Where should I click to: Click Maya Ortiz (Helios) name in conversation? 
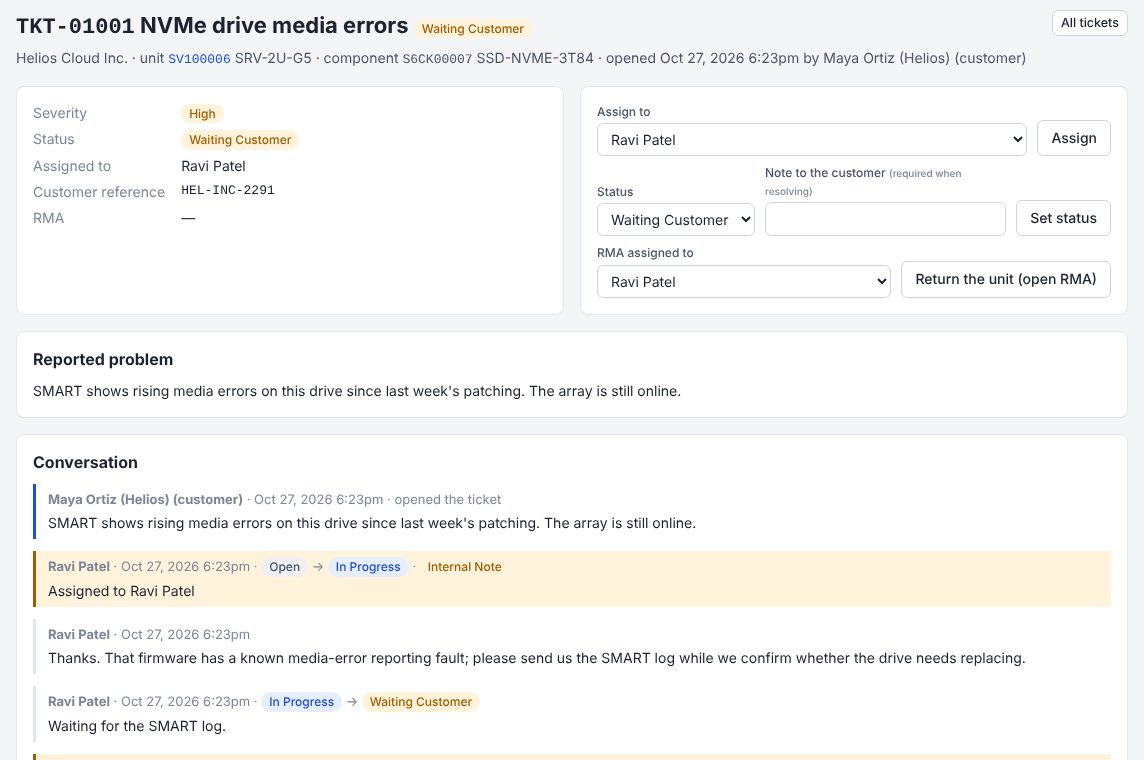[x=145, y=500]
